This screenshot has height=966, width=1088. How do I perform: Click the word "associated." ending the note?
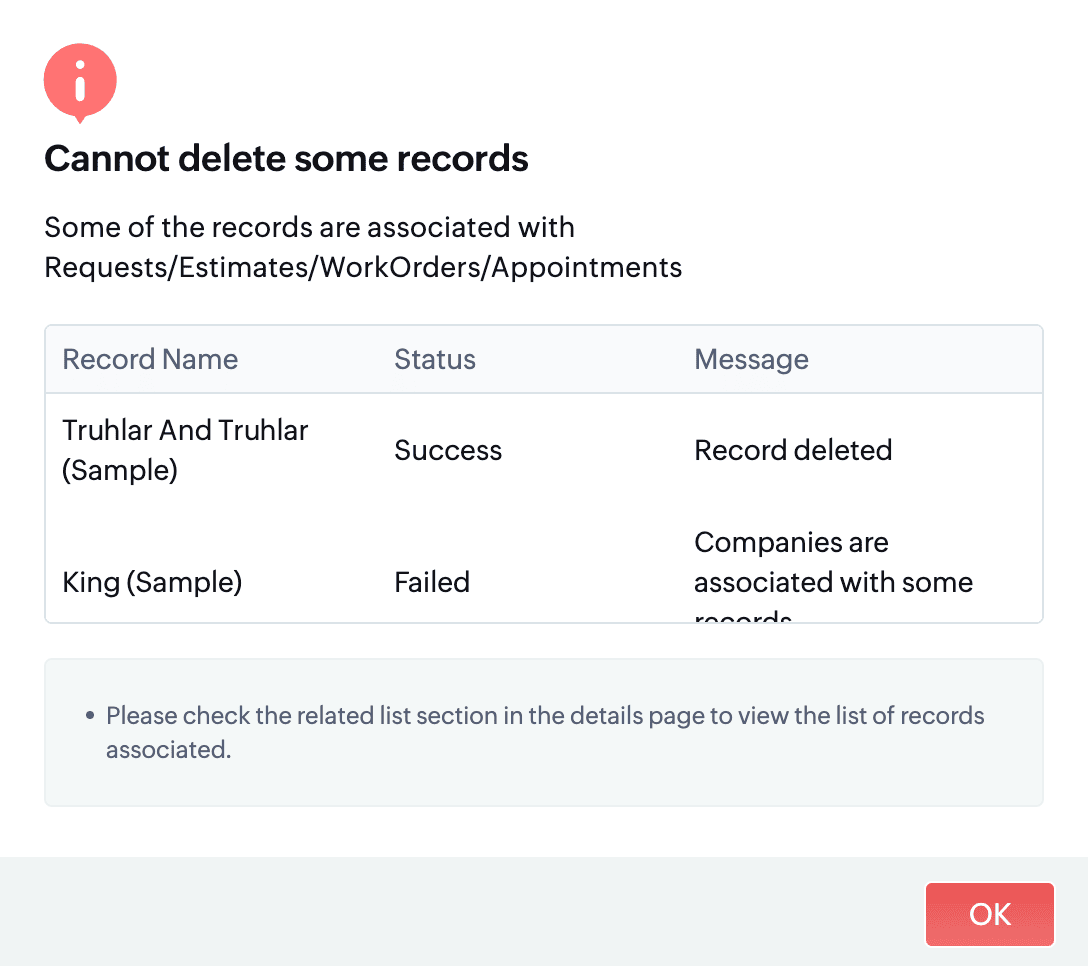coord(169,750)
